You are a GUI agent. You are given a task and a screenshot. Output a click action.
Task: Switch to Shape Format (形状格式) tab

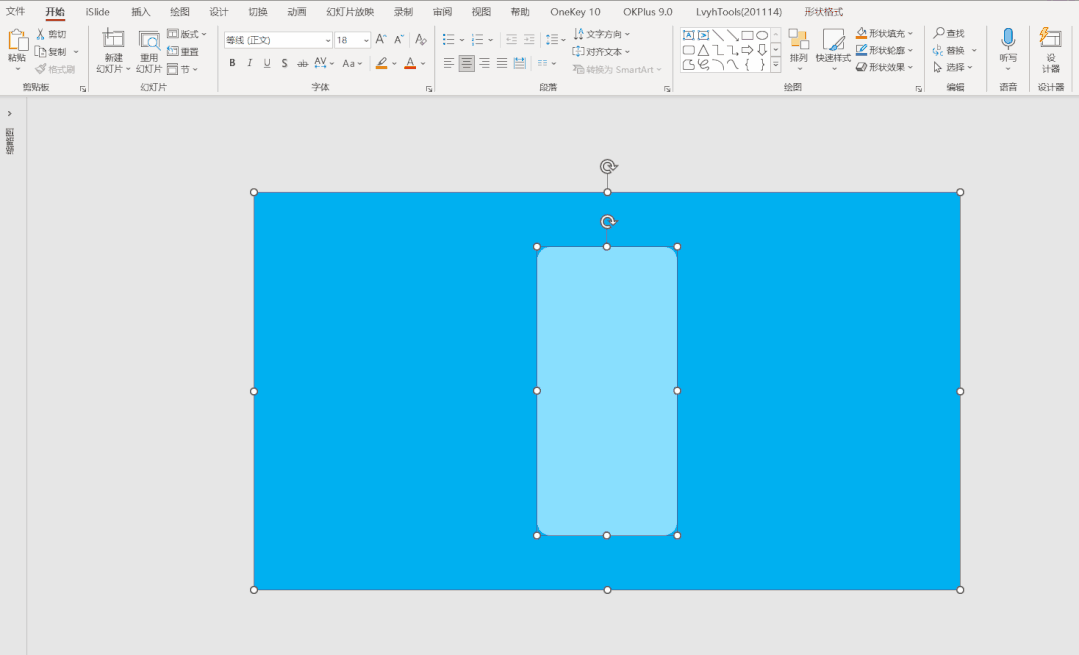point(824,12)
